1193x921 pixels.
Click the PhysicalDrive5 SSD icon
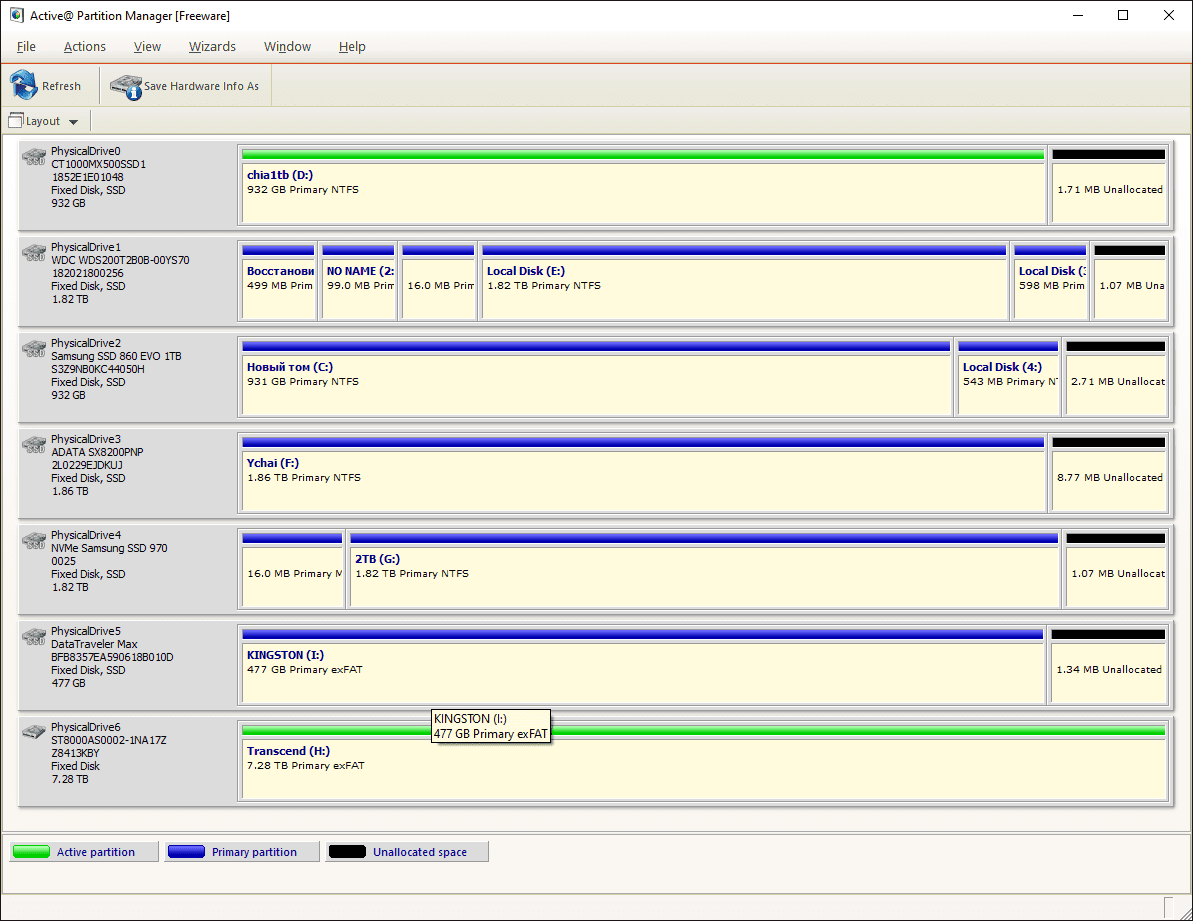tap(34, 636)
